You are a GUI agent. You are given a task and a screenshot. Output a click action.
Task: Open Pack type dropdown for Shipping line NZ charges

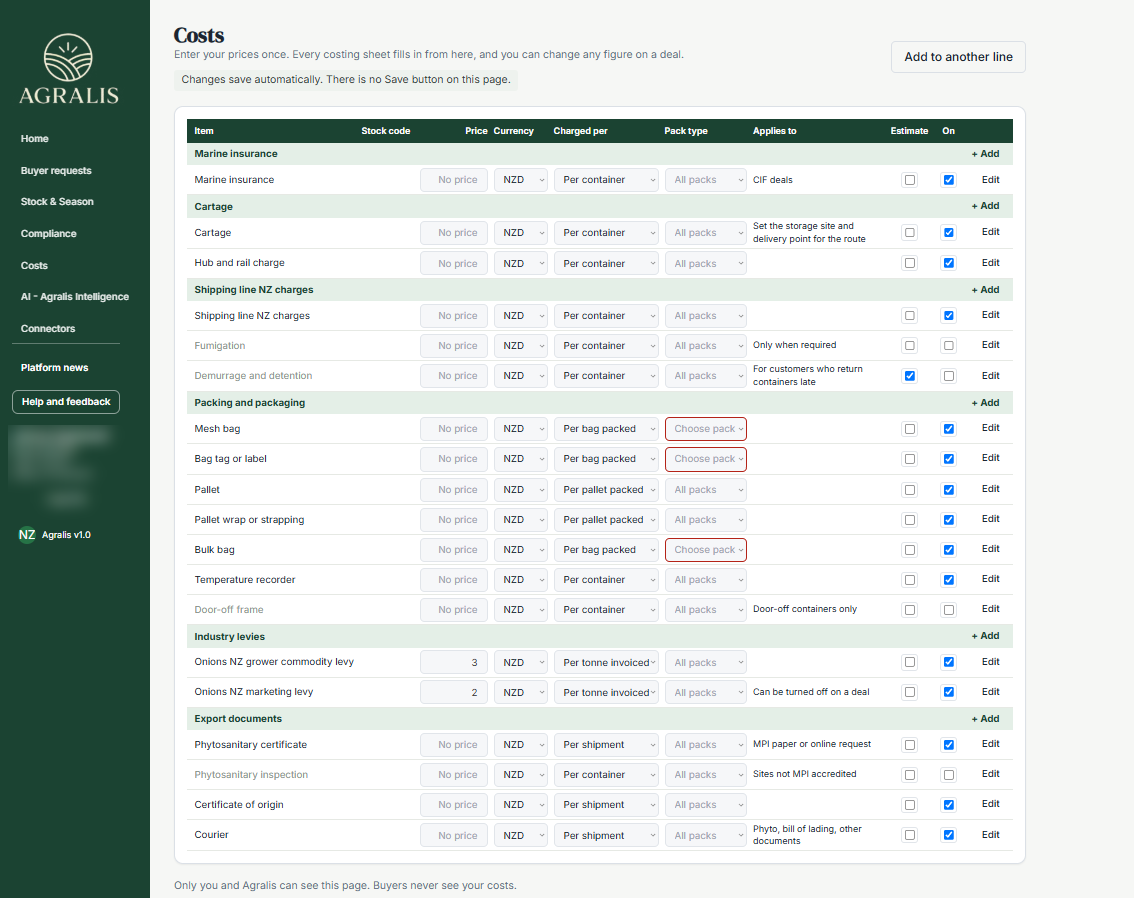pos(706,316)
